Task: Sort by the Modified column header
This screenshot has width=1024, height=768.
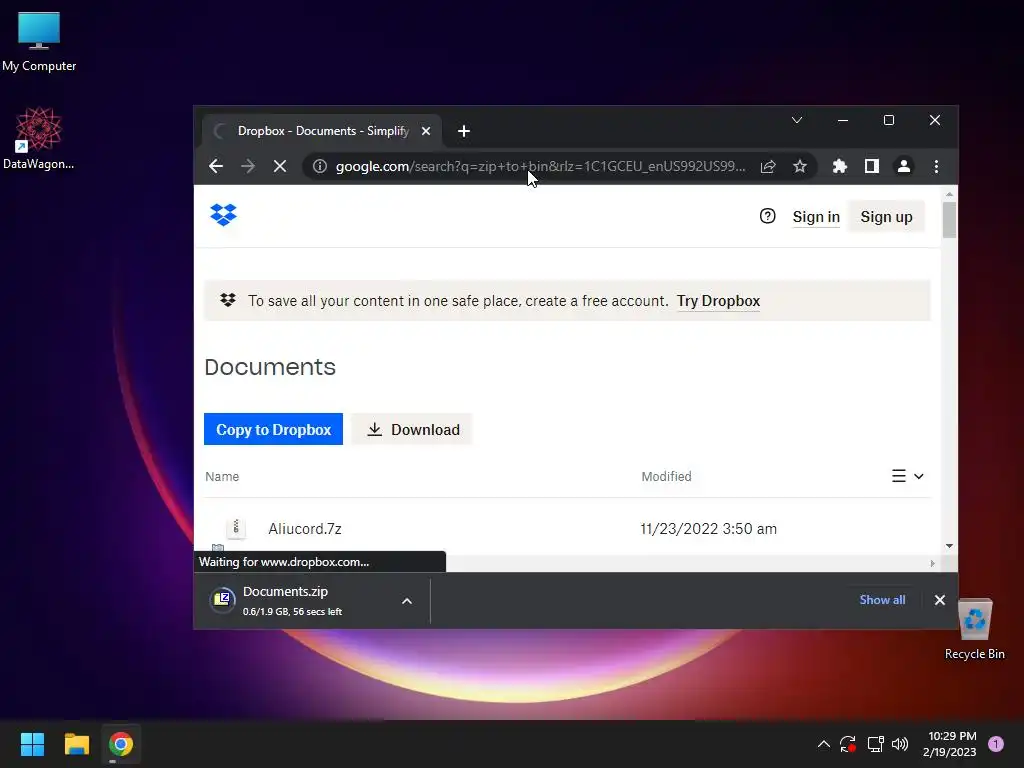Action: pos(666,477)
